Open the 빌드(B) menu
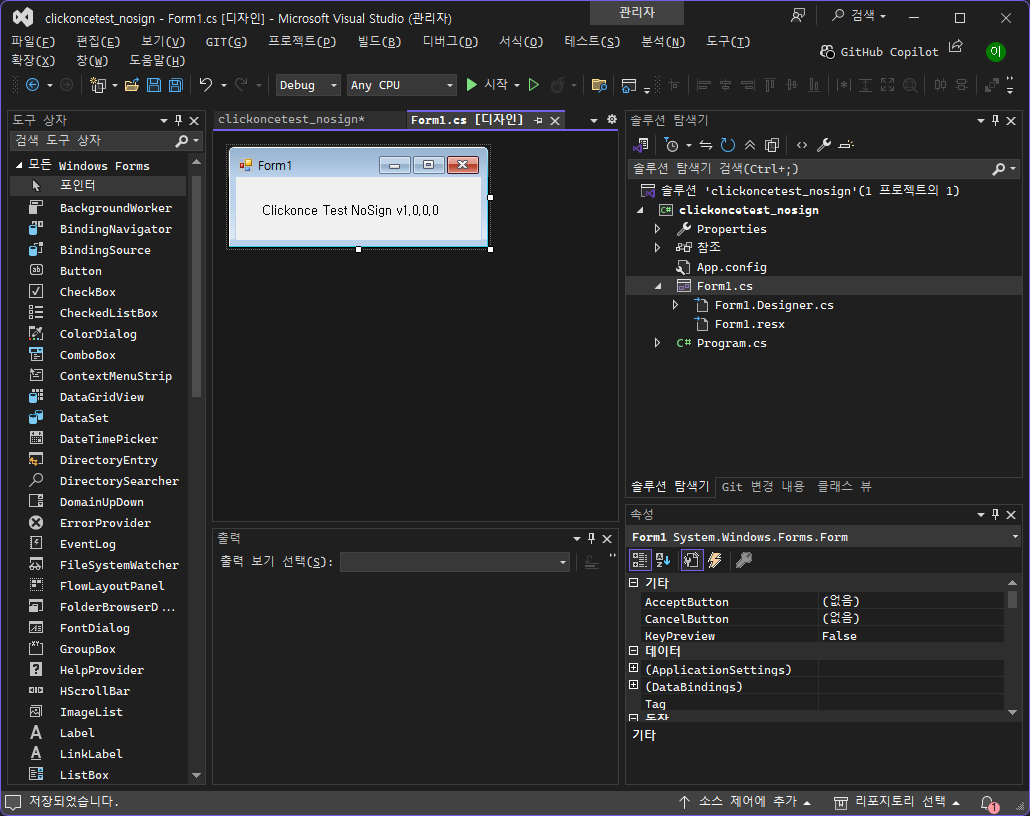 click(x=379, y=42)
